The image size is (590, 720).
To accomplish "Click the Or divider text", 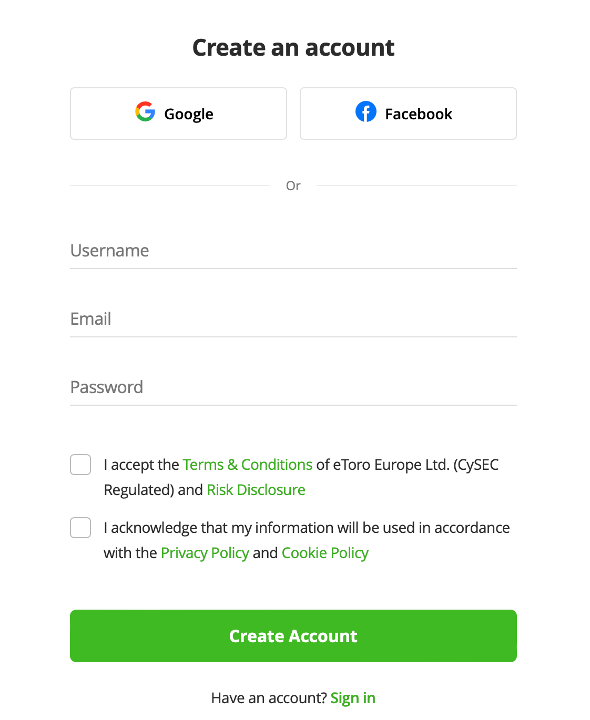I will coord(293,186).
